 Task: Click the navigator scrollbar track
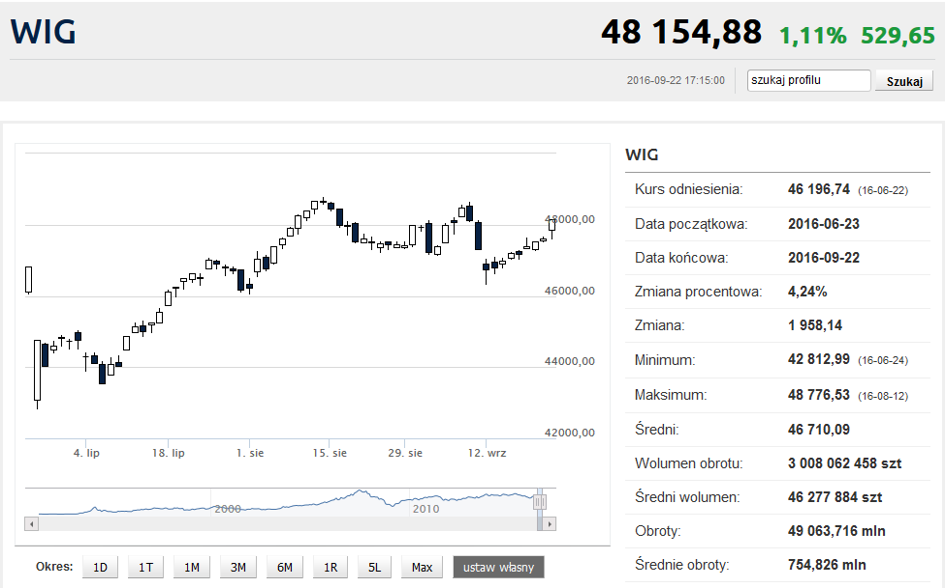pos(287,524)
